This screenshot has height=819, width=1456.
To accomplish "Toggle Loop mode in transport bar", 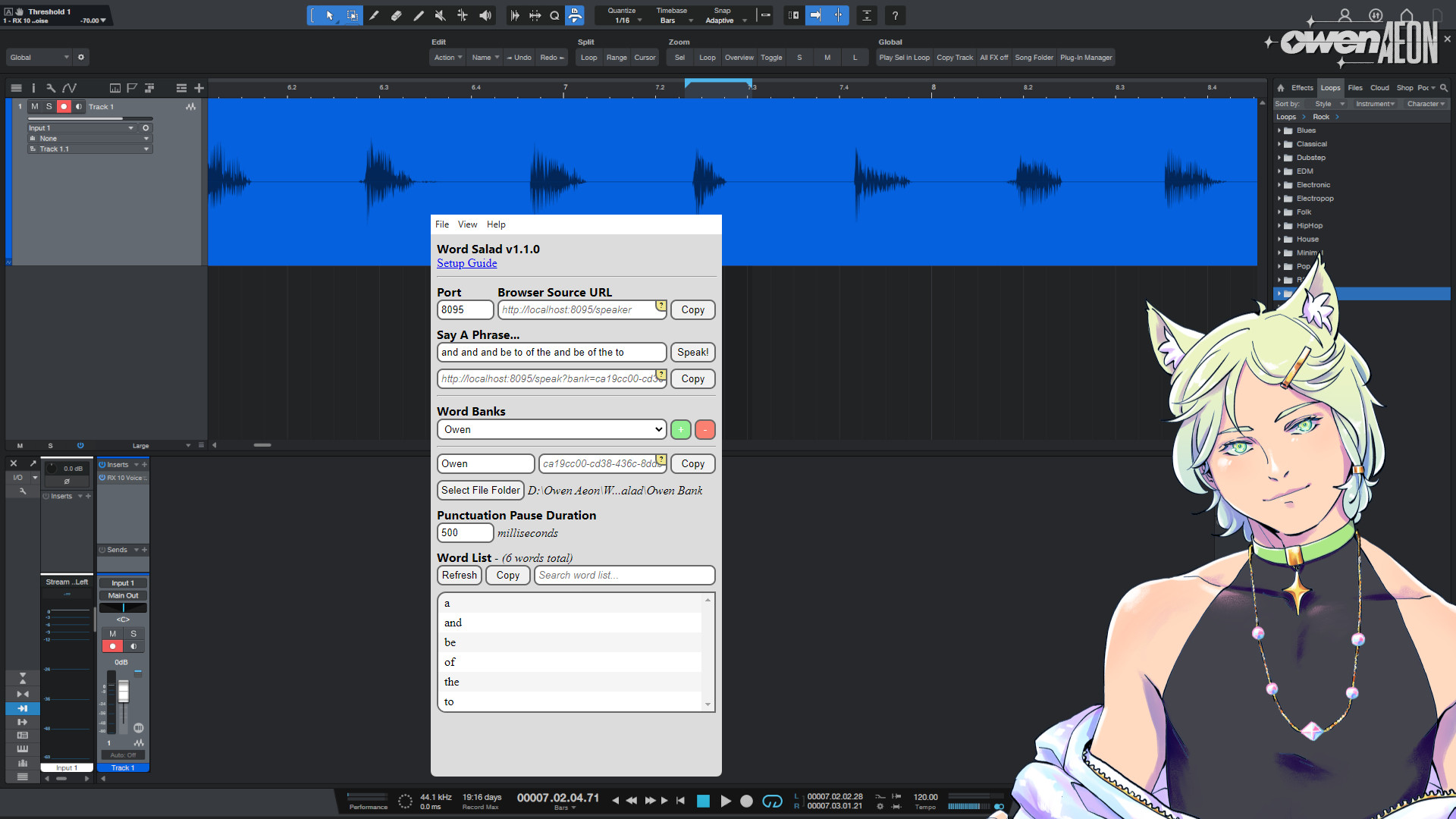I will point(772,801).
